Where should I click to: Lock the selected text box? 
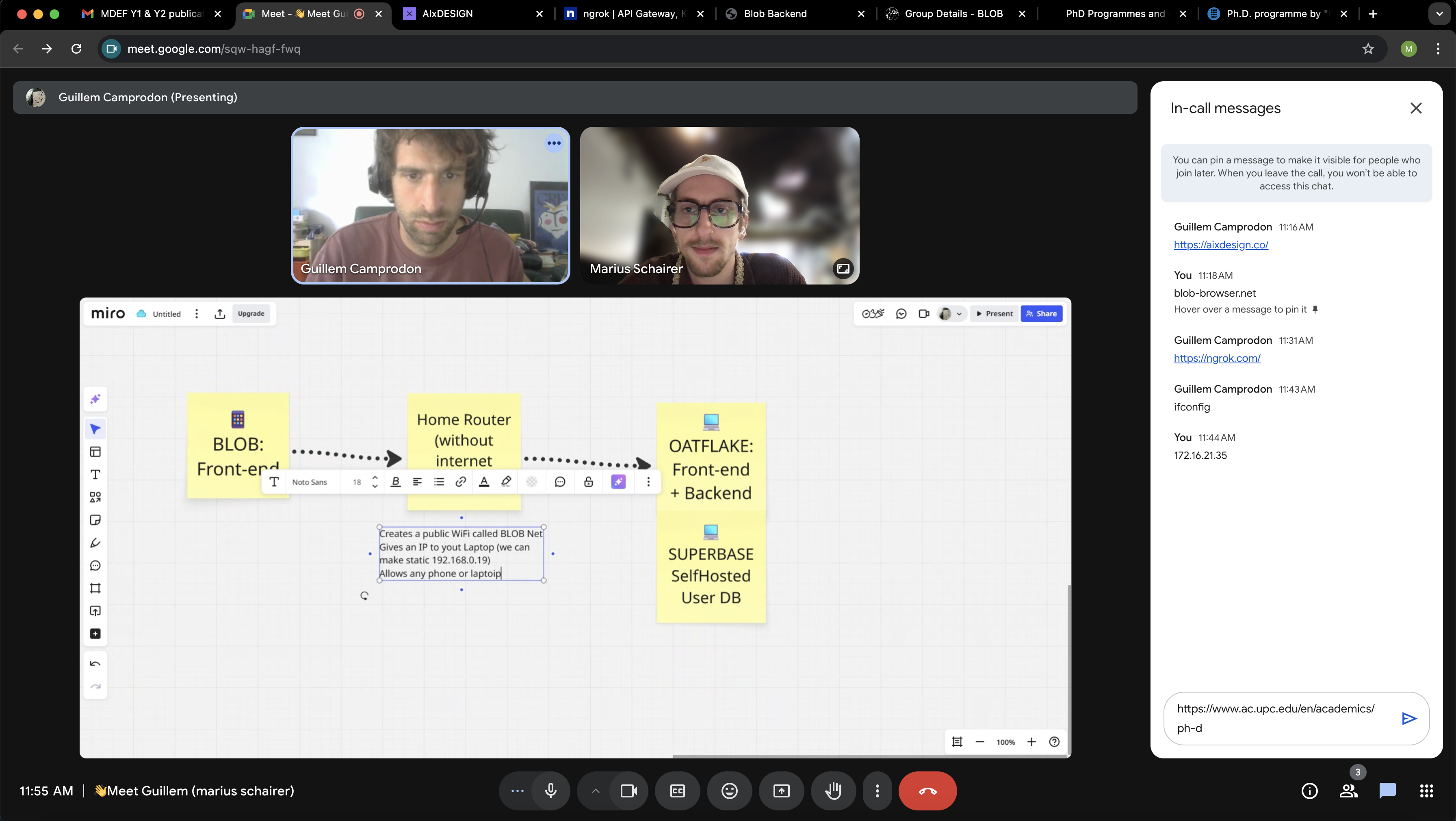(x=588, y=482)
